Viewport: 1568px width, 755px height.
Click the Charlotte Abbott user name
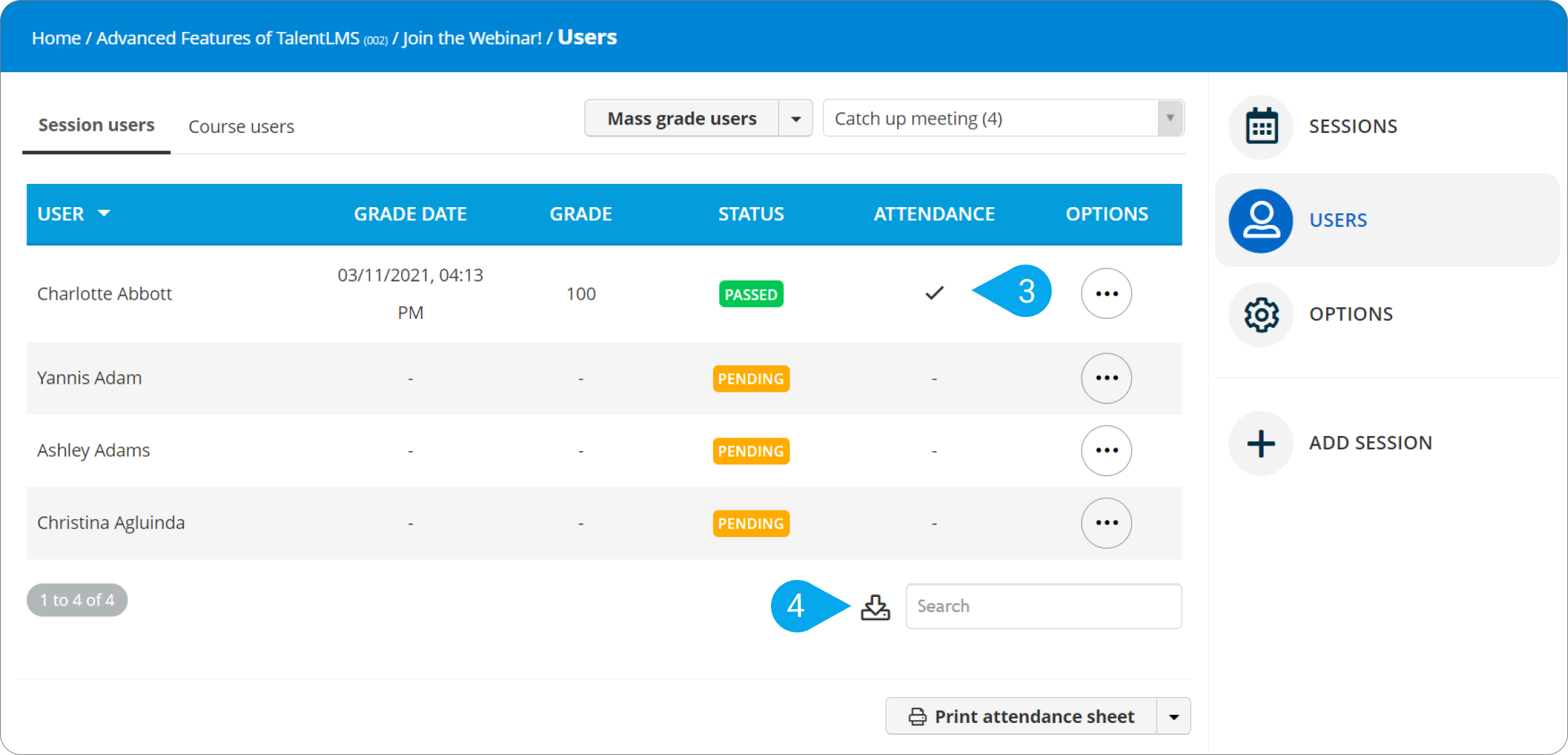[104, 294]
